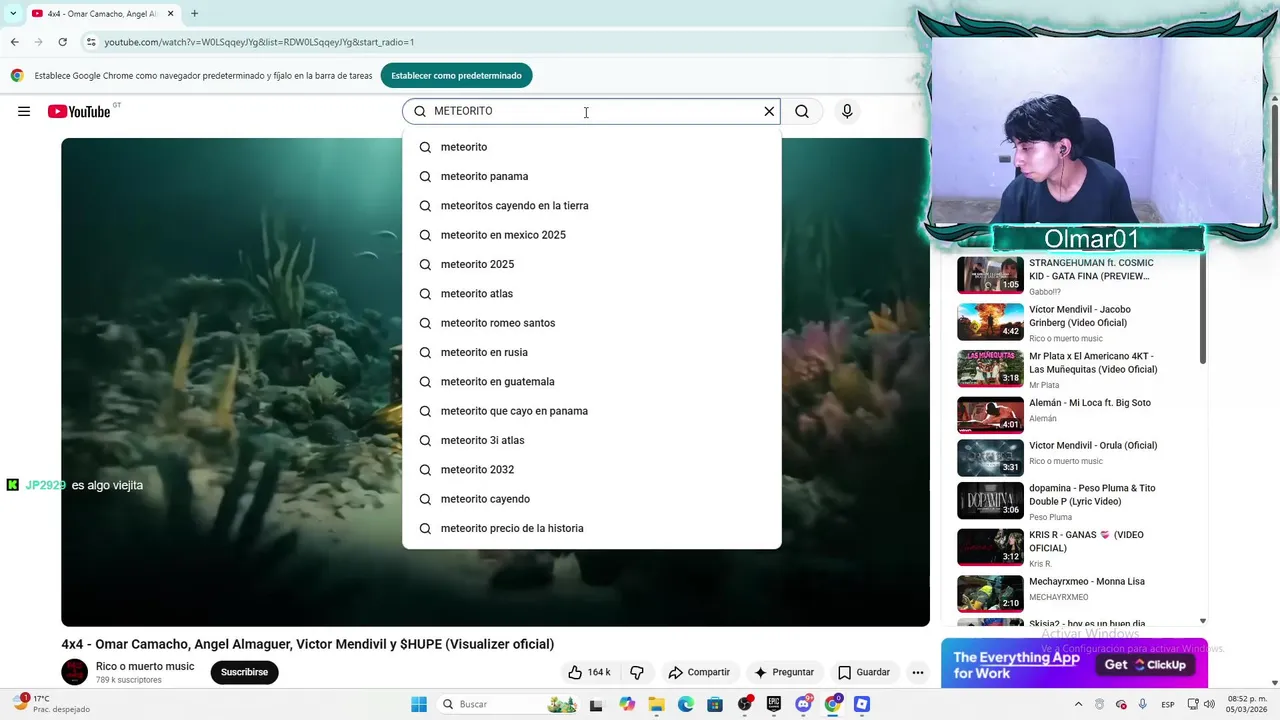Show hidden system tray icons
The image size is (1280, 720).
pyautogui.click(x=1078, y=704)
